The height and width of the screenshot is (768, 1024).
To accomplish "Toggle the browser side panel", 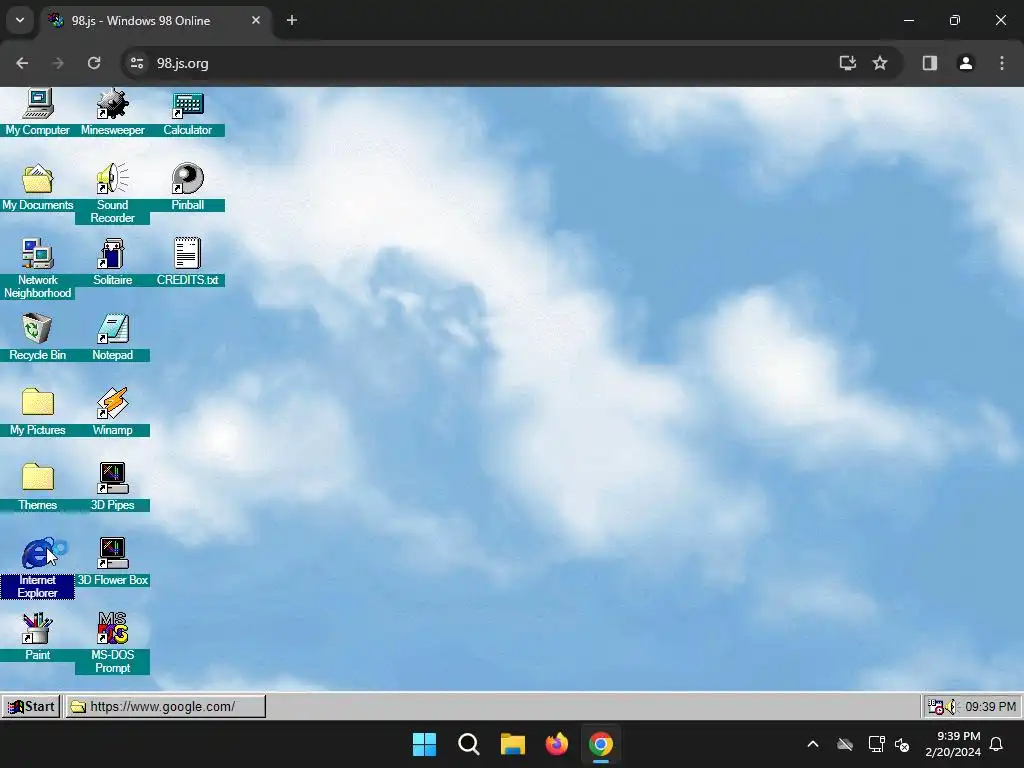I will pyautogui.click(x=930, y=63).
